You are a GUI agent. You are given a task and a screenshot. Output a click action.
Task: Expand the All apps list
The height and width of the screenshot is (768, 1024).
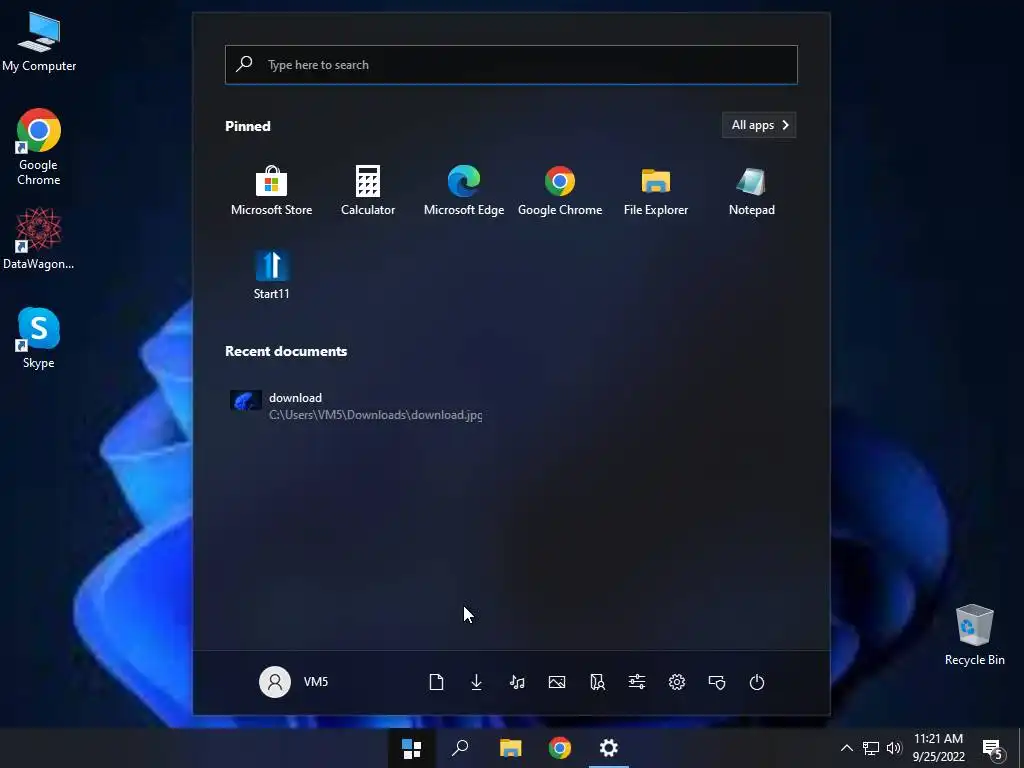[759, 125]
